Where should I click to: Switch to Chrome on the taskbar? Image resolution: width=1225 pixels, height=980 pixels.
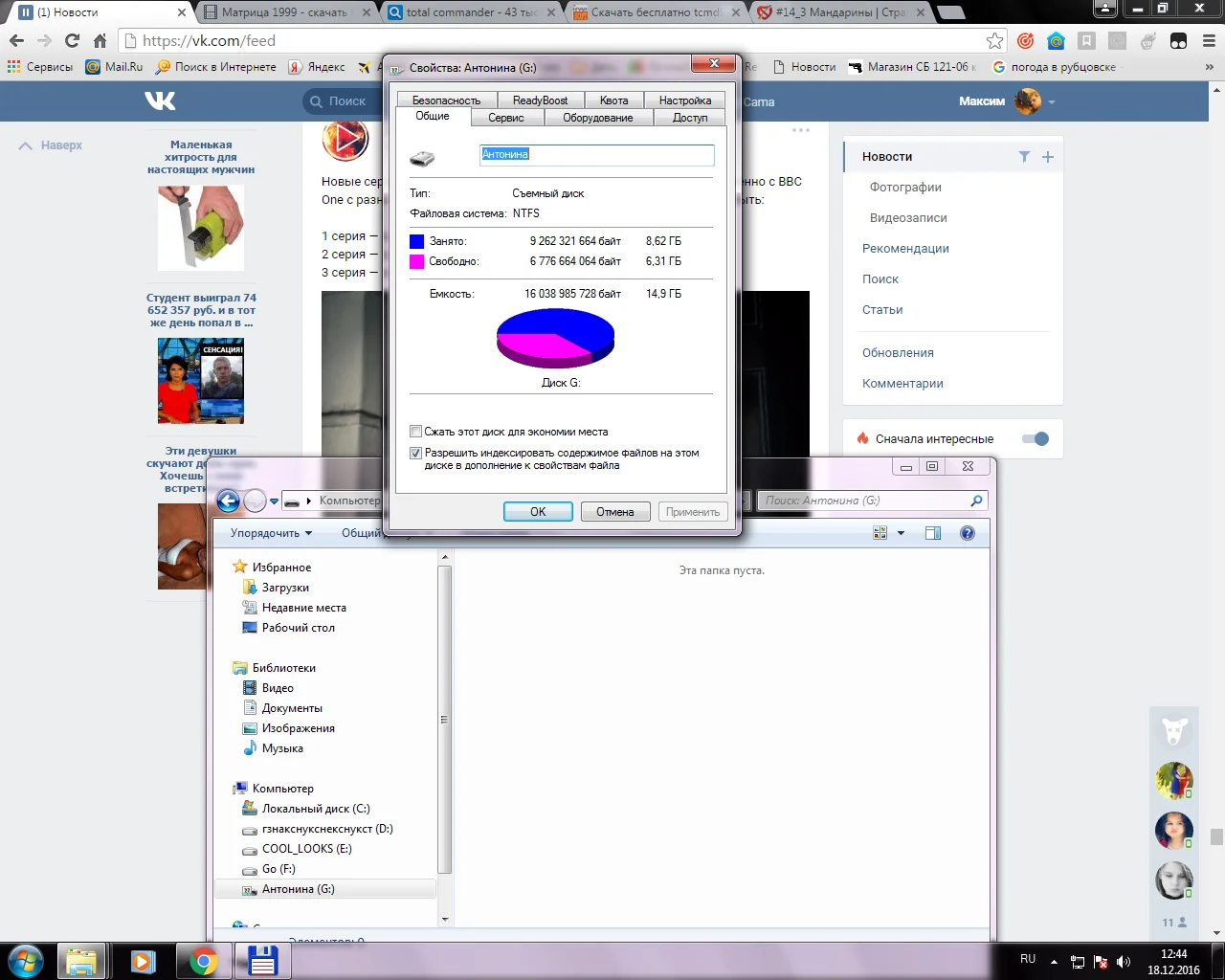[x=203, y=961]
